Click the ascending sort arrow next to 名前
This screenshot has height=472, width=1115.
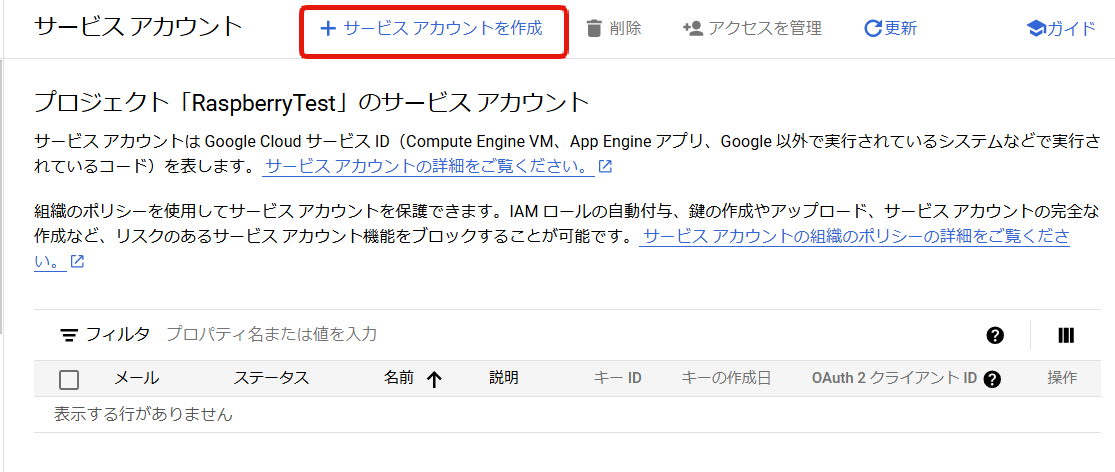tap(434, 380)
